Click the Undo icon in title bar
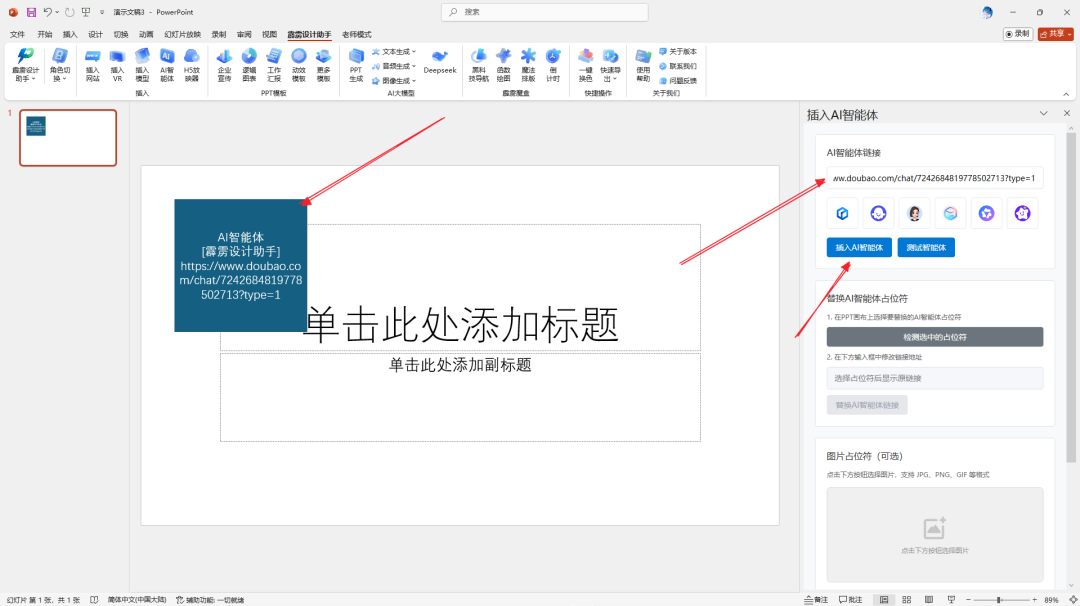This screenshot has height=606, width=1080. 48,12
